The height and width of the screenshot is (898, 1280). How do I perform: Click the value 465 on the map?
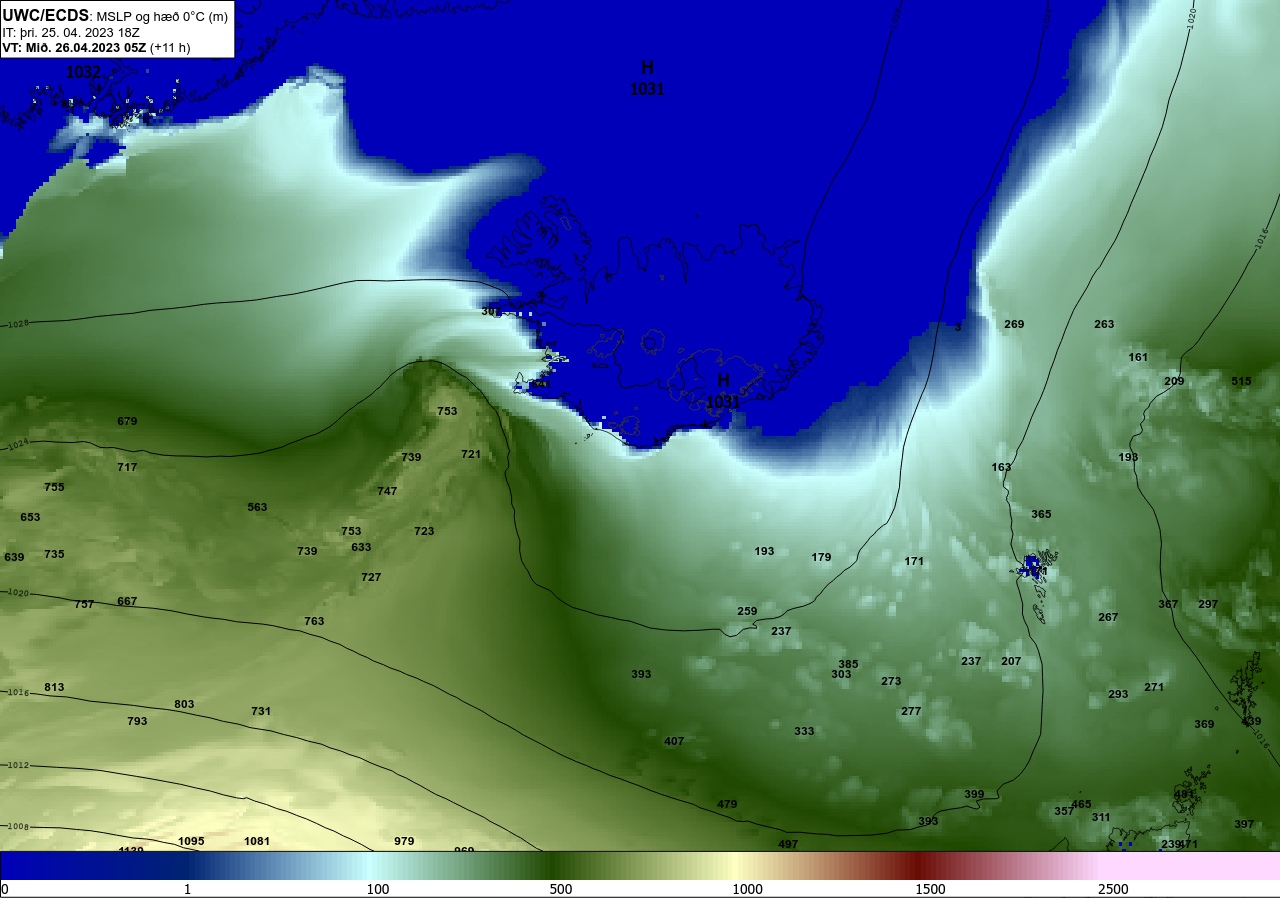tap(1081, 804)
